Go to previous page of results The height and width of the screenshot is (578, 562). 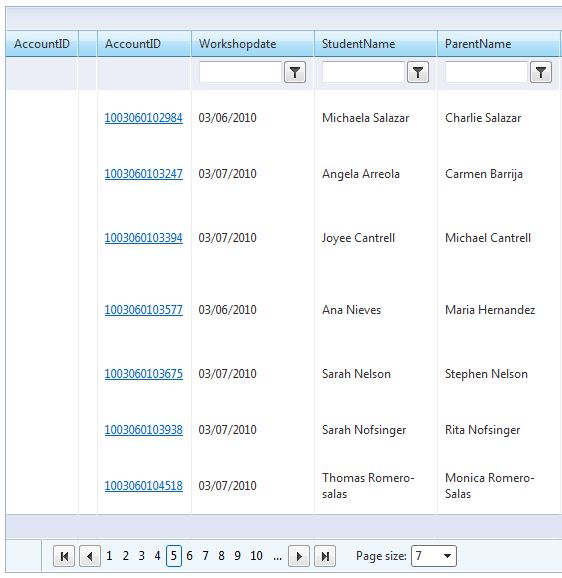[x=90, y=556]
